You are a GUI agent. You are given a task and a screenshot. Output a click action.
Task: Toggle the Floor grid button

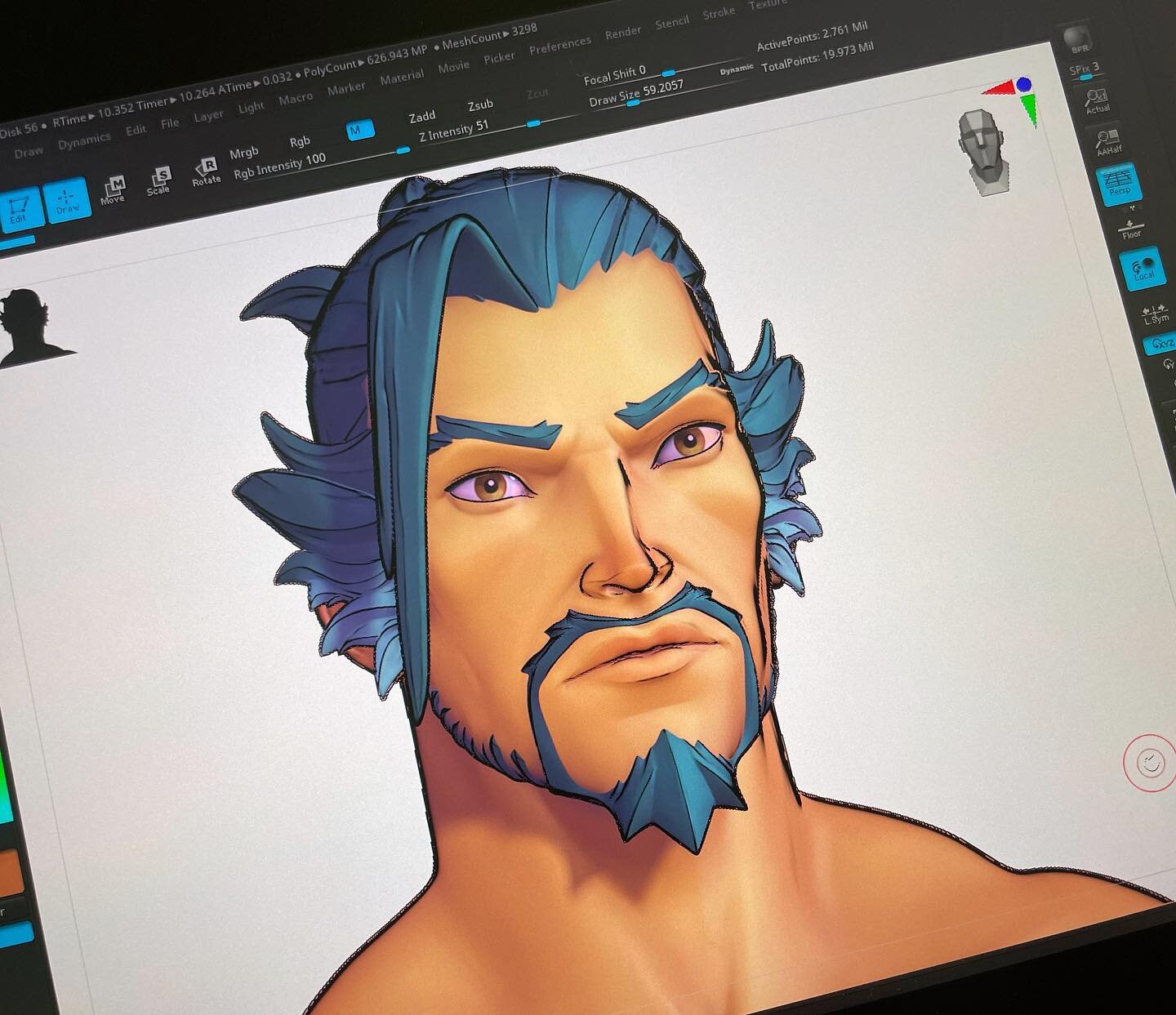[x=1131, y=229]
